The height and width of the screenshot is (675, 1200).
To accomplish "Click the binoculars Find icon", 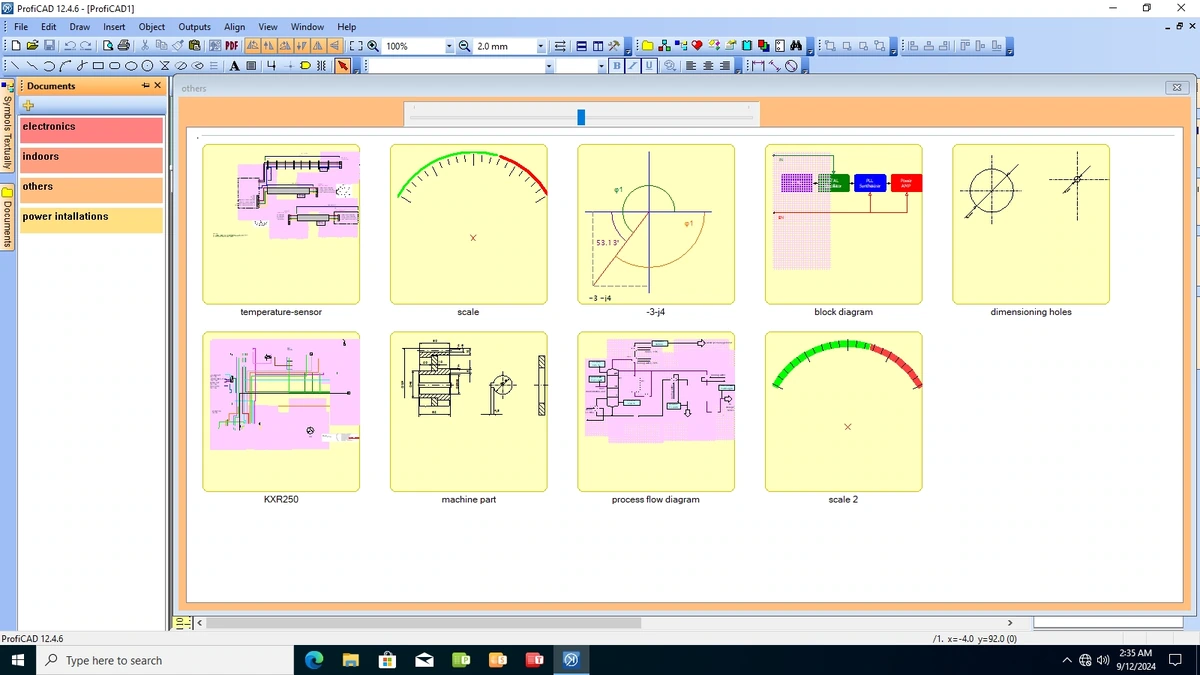I will coord(796,46).
